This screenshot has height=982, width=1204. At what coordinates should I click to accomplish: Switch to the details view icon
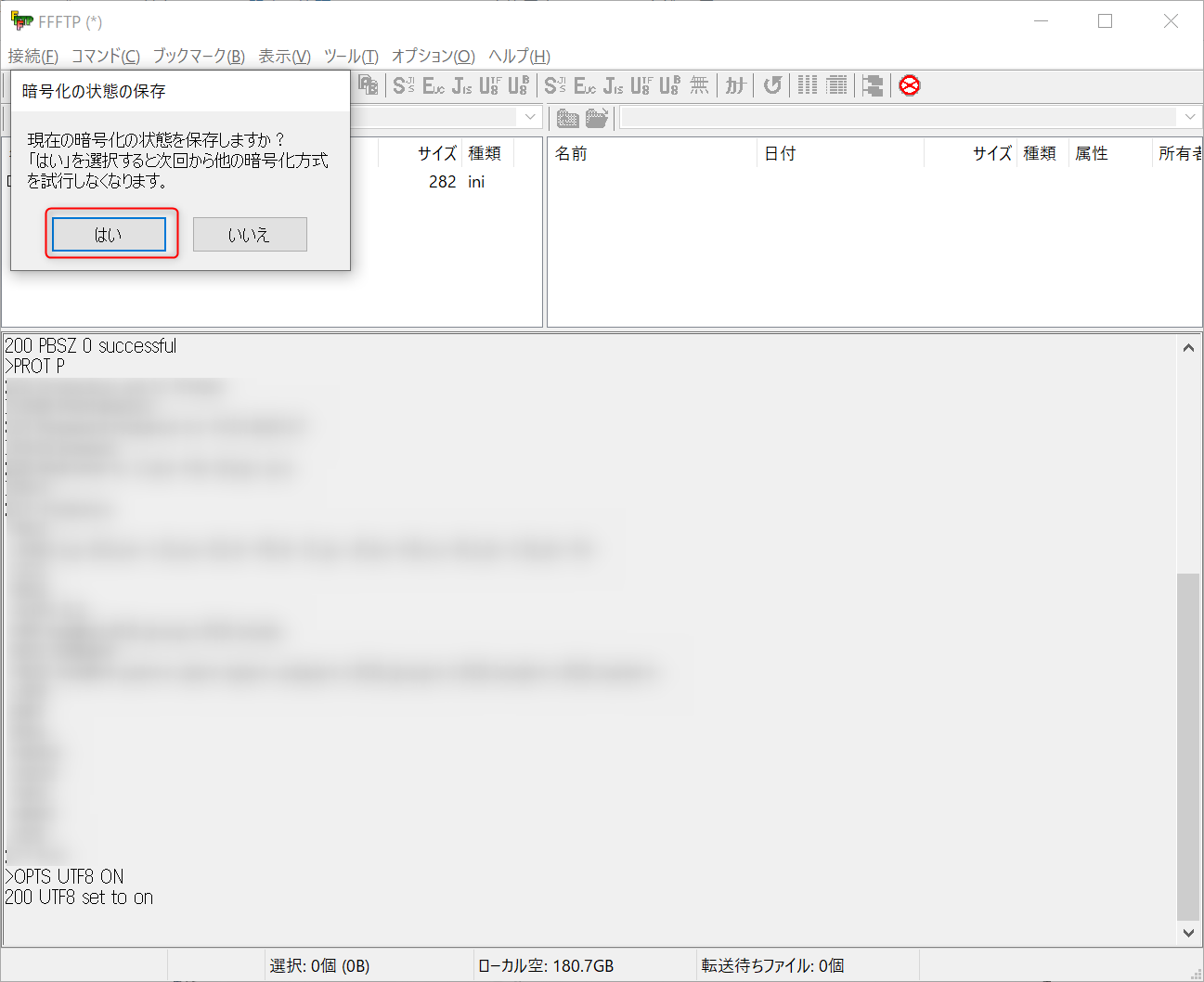tap(836, 86)
